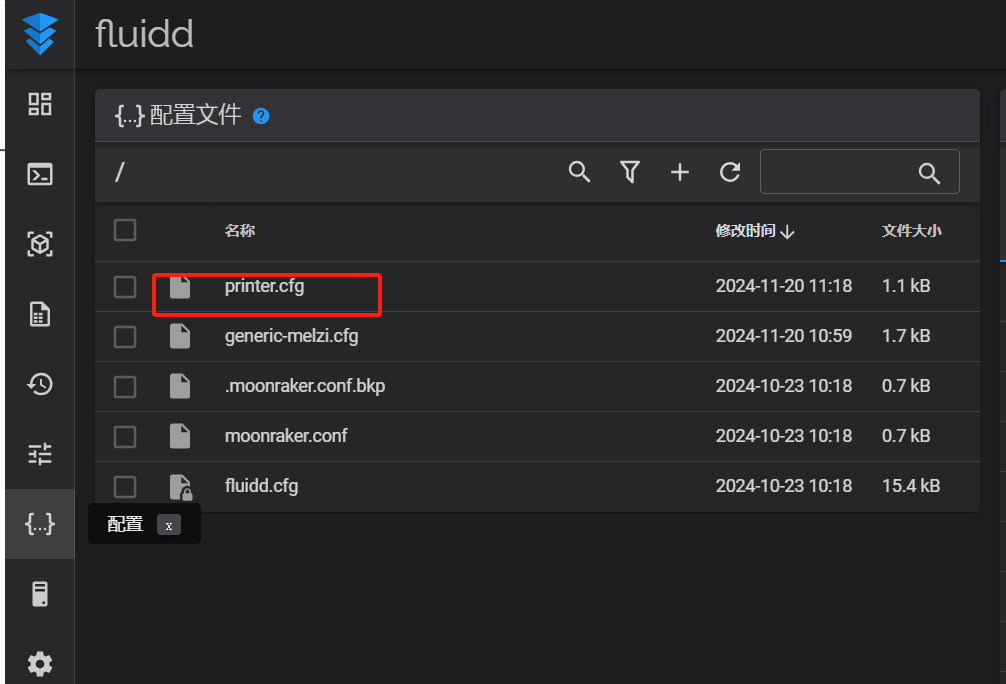
Task: Click the add new file plus icon
Action: coord(680,172)
